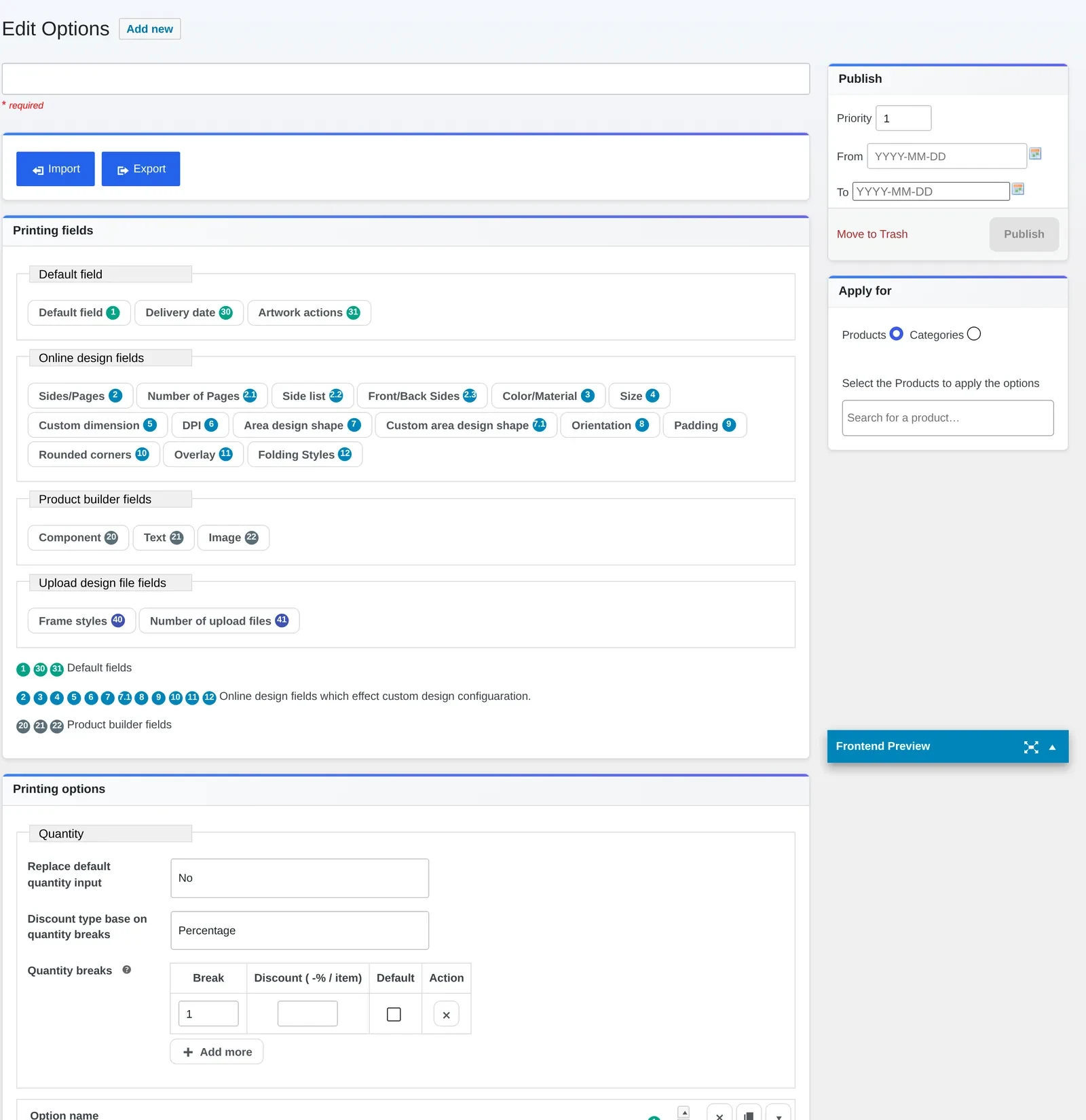The height and width of the screenshot is (1120, 1086).
Task: Click the Add new button
Action: pos(150,29)
